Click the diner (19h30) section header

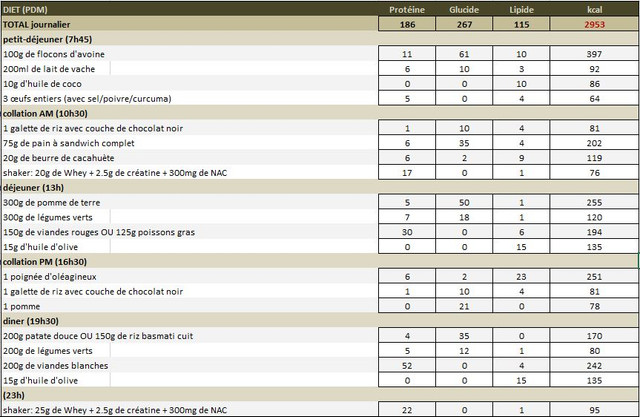click(34, 320)
